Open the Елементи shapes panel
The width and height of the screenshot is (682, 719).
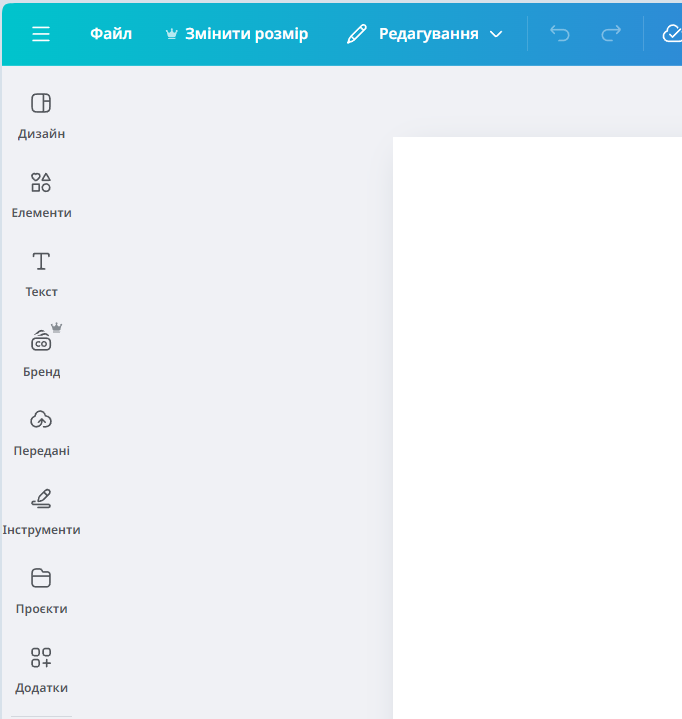41,194
